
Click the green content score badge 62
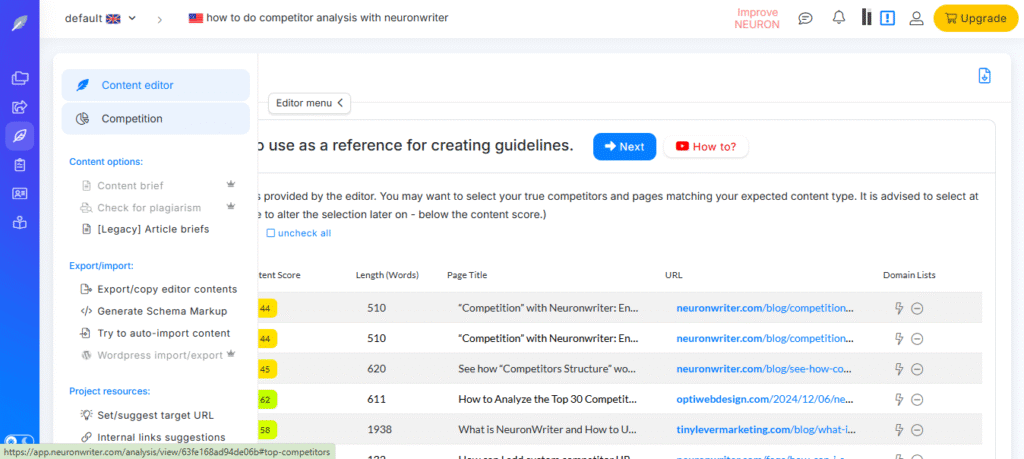pos(268,399)
